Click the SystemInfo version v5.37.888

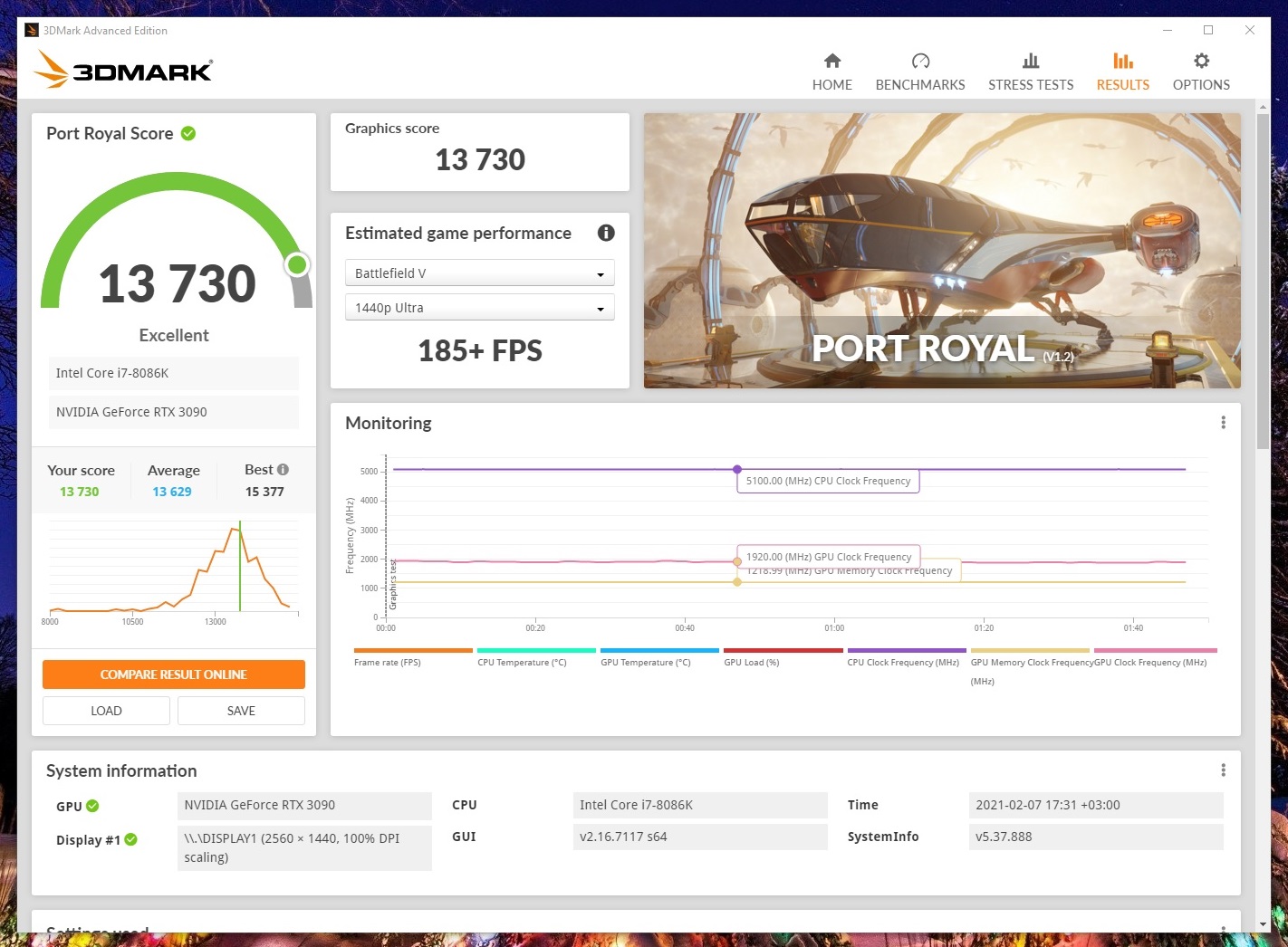coord(1096,837)
